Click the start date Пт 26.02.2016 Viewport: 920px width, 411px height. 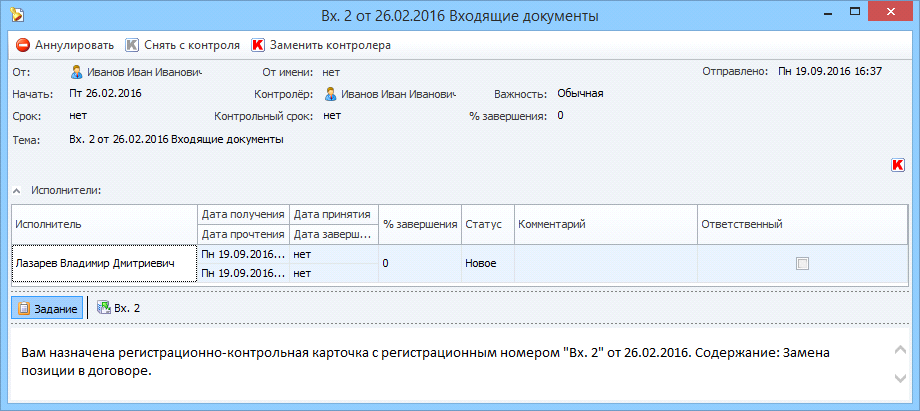click(106, 93)
